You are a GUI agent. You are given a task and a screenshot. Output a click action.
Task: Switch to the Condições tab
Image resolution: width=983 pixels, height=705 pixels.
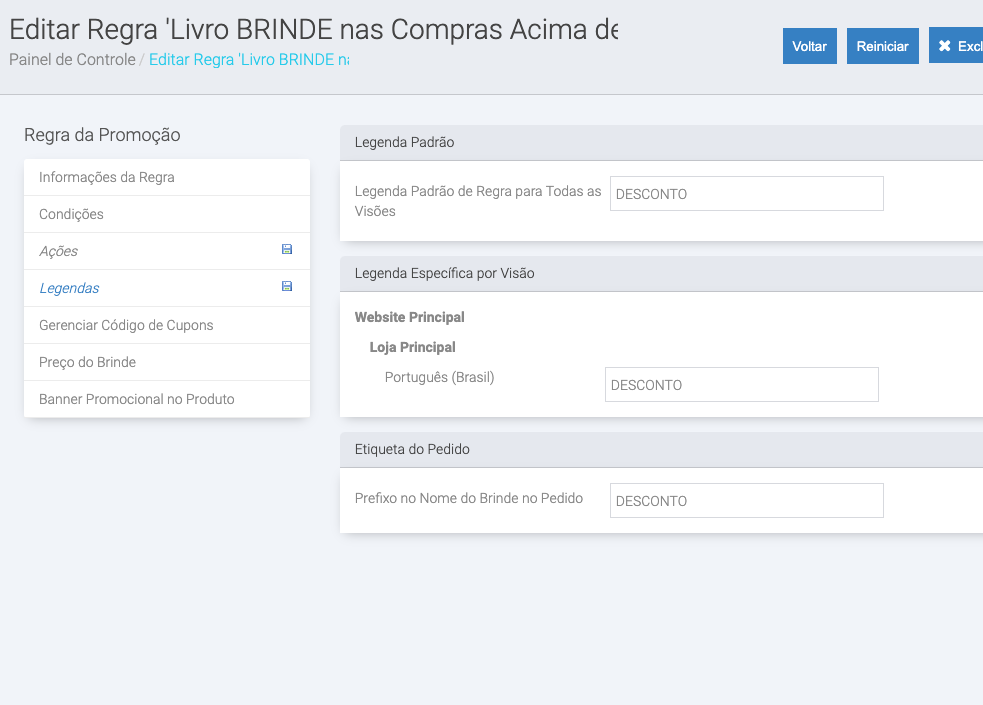71,214
